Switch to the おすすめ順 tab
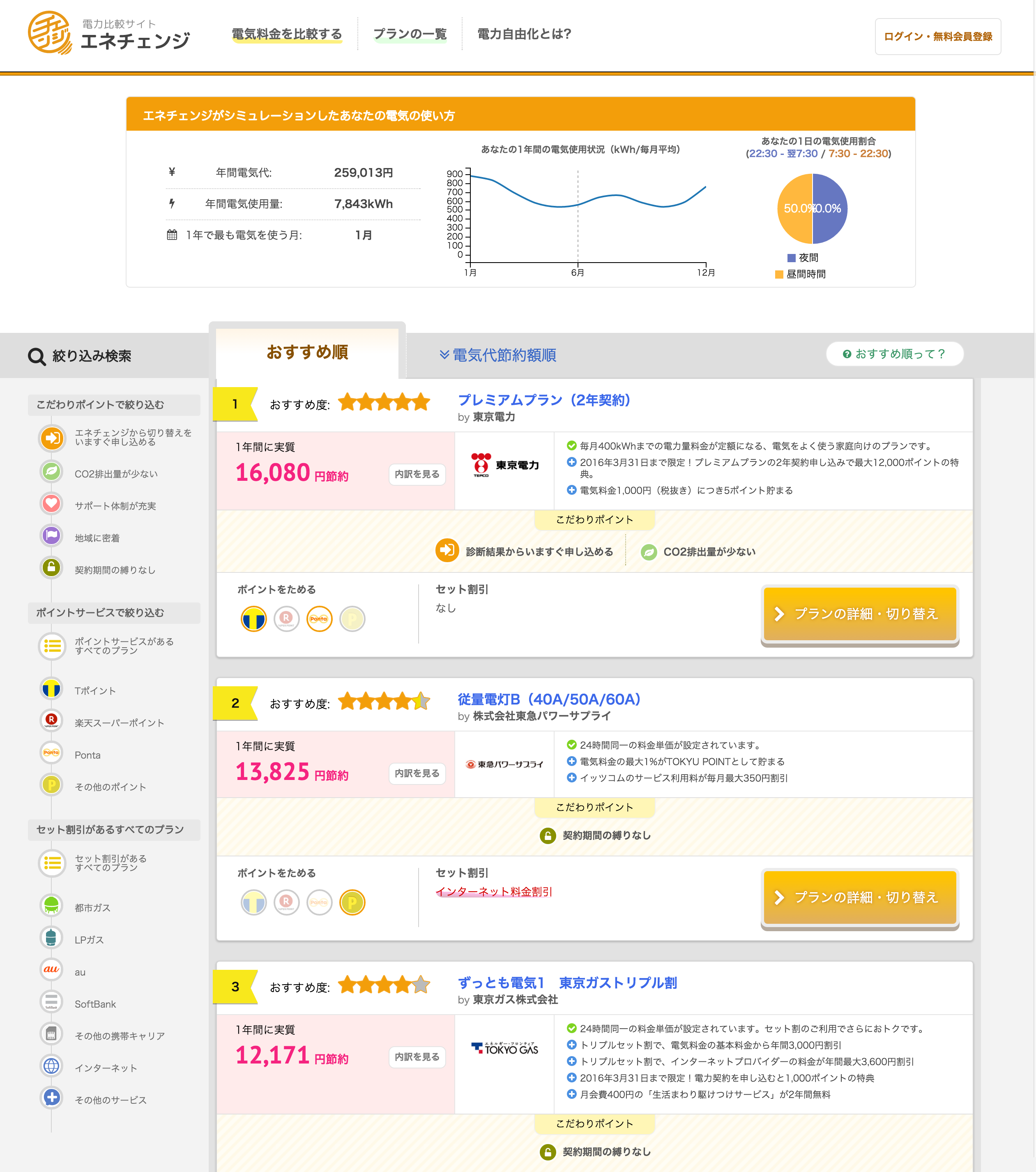This screenshot has width=1036, height=1172. [x=307, y=352]
